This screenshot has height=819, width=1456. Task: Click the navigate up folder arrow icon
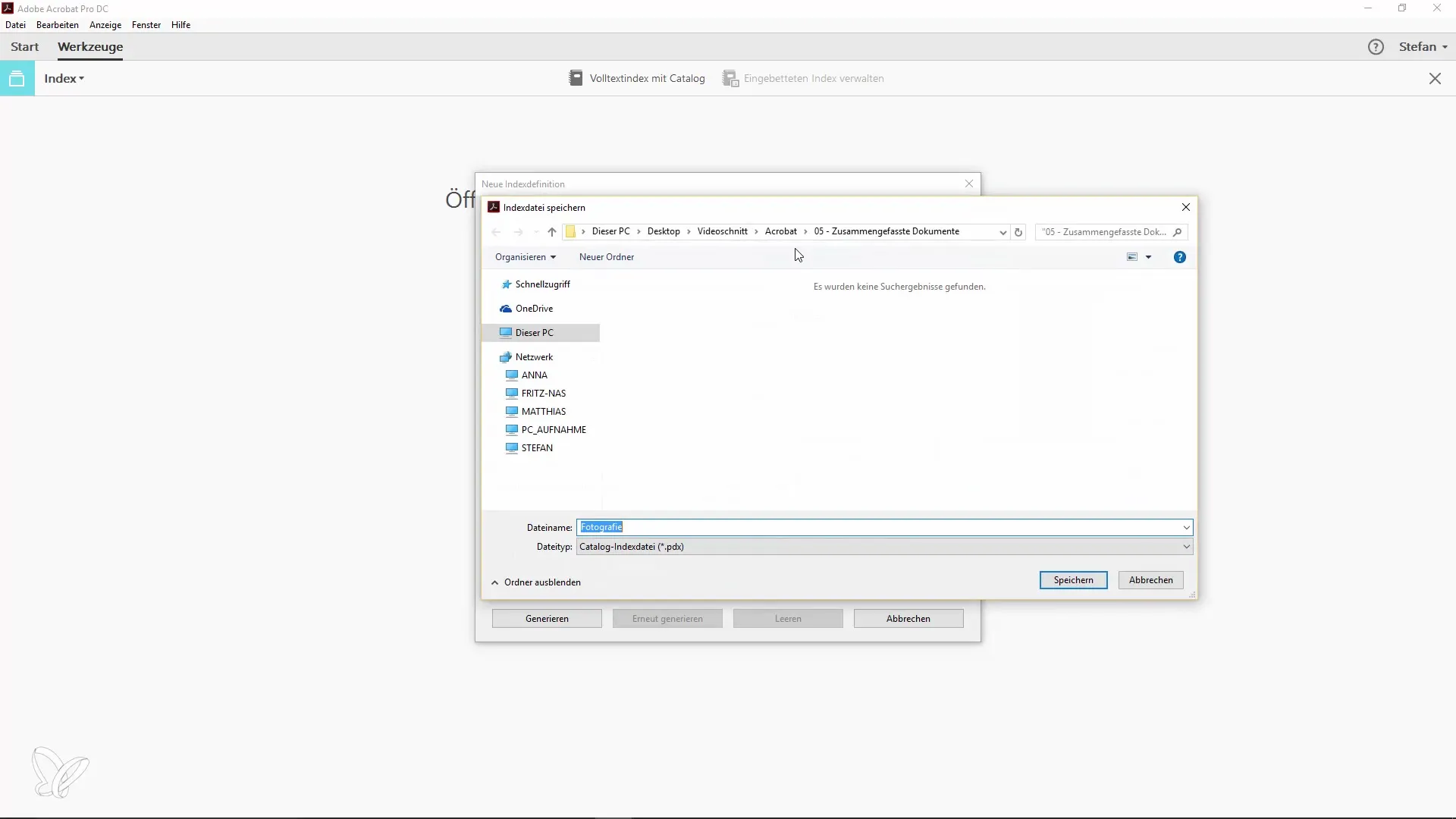click(551, 231)
